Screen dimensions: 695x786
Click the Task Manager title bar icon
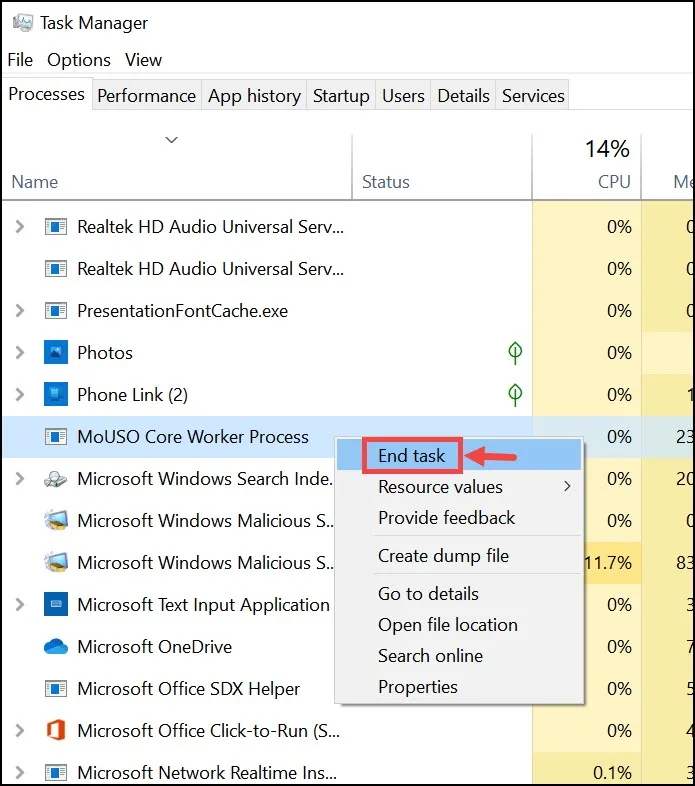(x=22, y=23)
